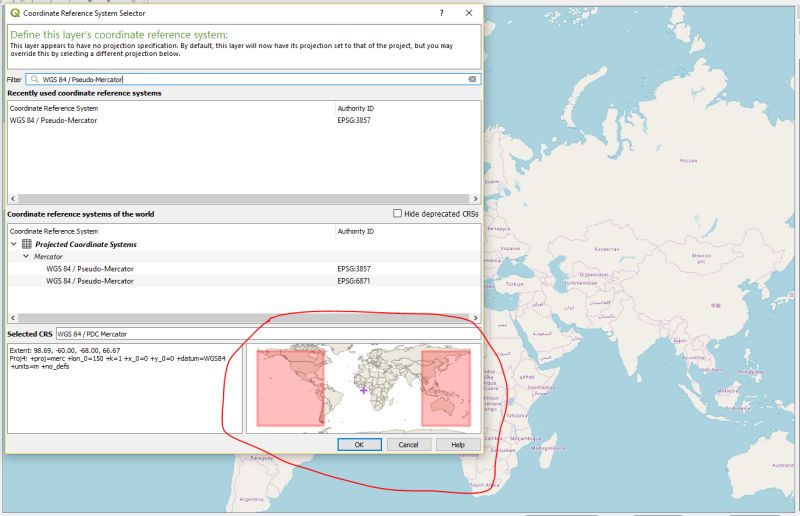Click the world extent preview map
Image resolution: width=800 pixels, height=516 pixels.
coord(364,388)
